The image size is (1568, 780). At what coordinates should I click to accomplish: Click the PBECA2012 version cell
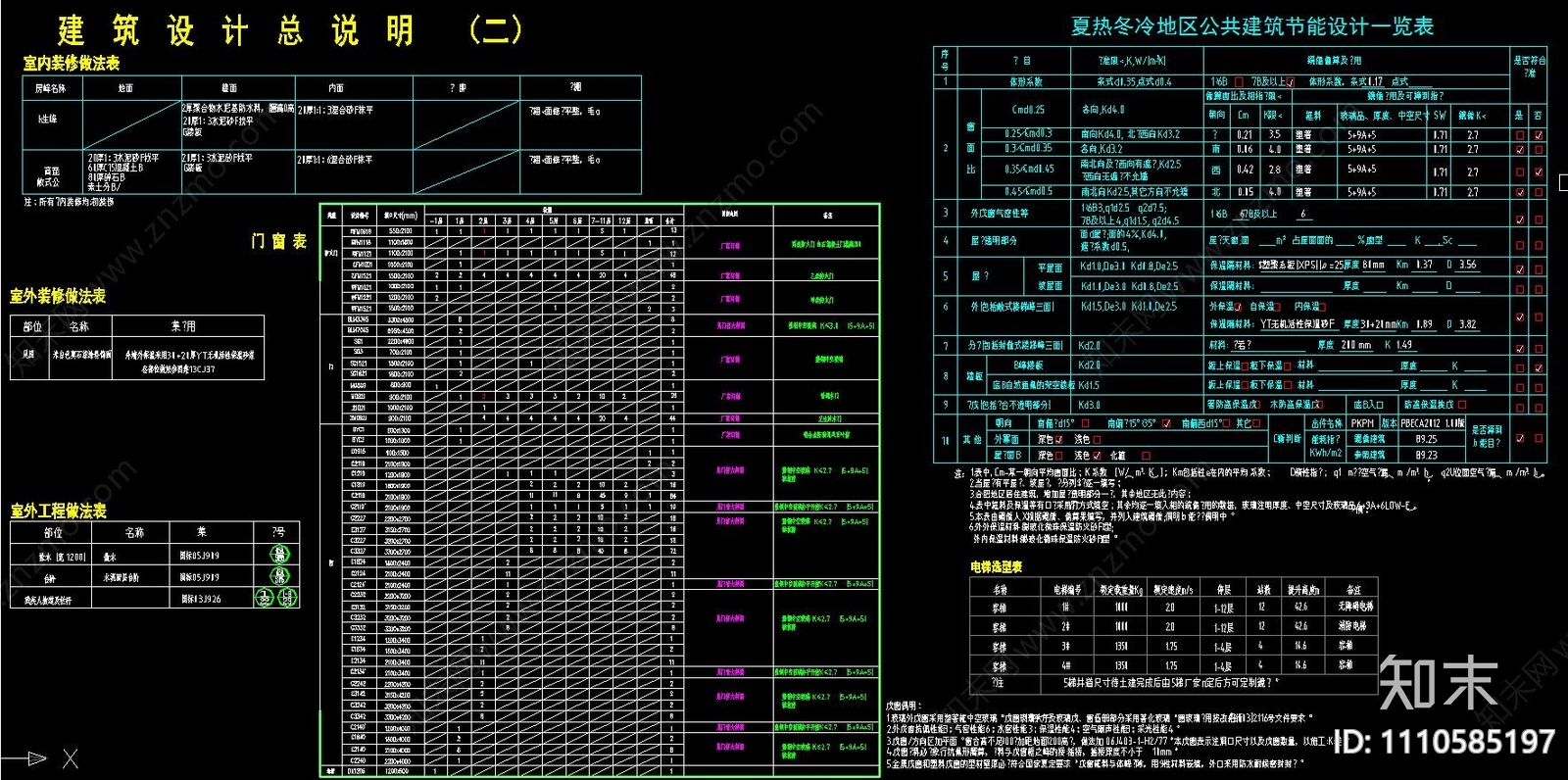click(x=1431, y=423)
